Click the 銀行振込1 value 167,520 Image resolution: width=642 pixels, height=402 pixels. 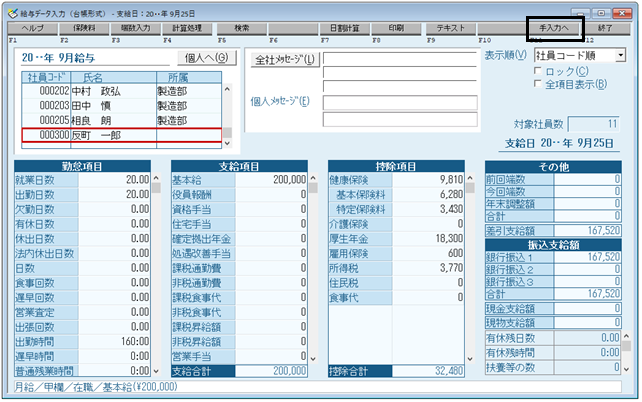(x=588, y=257)
